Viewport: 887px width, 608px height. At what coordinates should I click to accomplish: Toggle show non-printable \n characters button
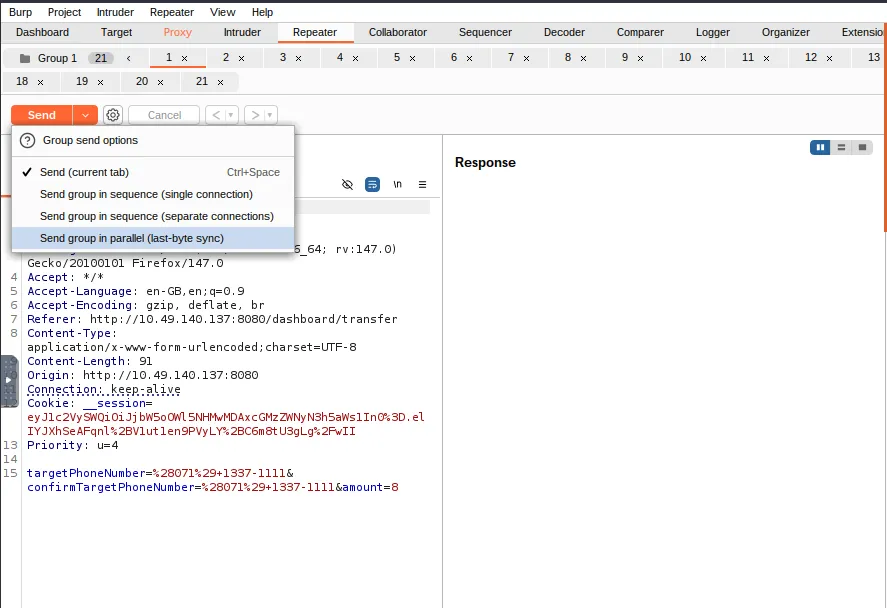point(397,185)
